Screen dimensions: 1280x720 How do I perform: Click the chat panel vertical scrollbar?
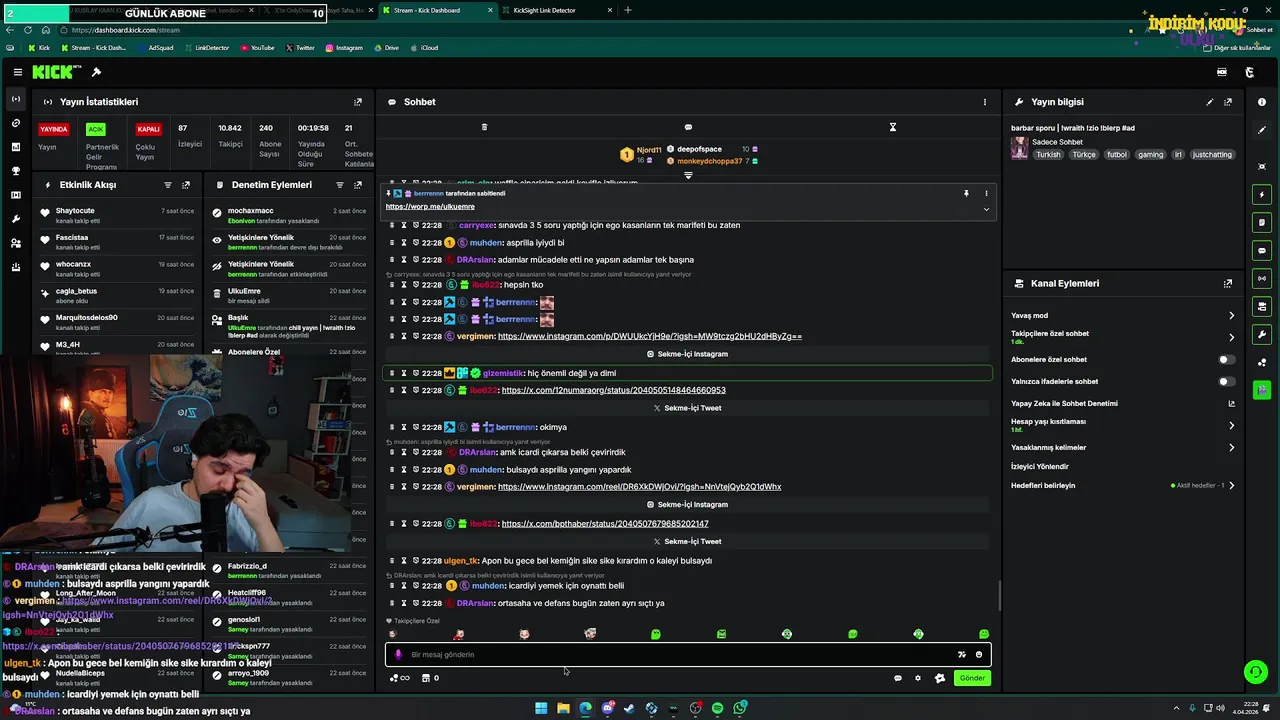point(999,597)
